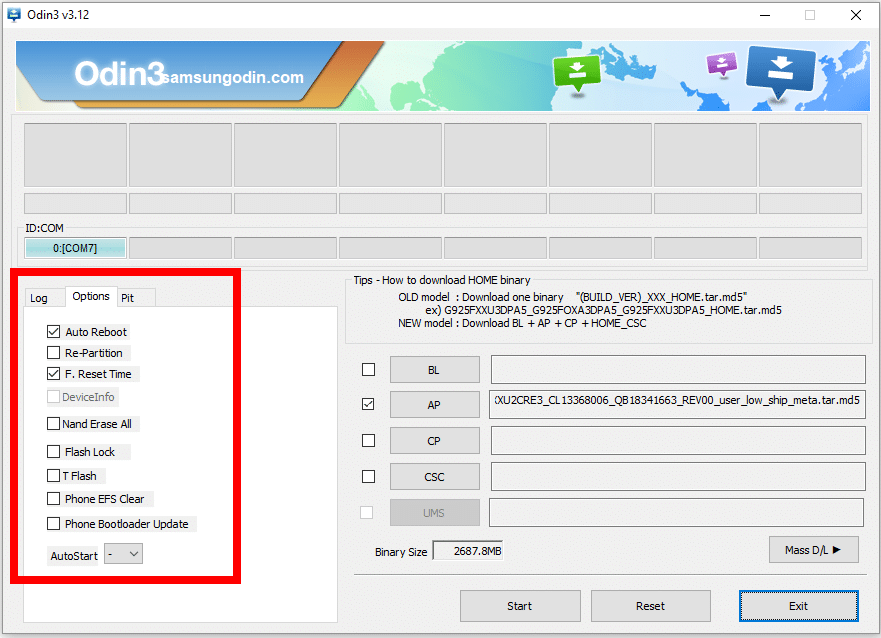
Task: Click the BL file path field
Action: point(678,370)
